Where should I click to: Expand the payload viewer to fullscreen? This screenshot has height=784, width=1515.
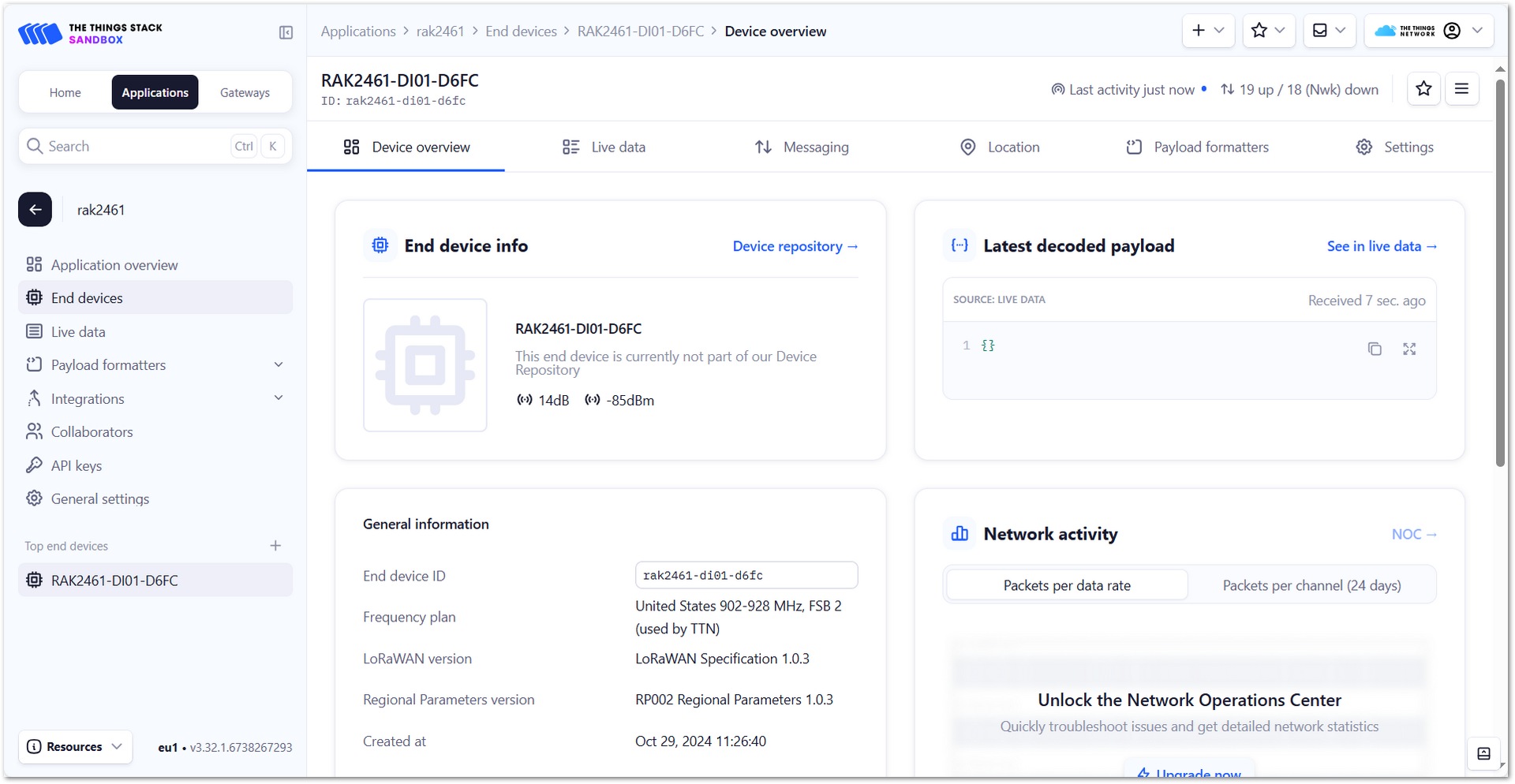pos(1409,349)
